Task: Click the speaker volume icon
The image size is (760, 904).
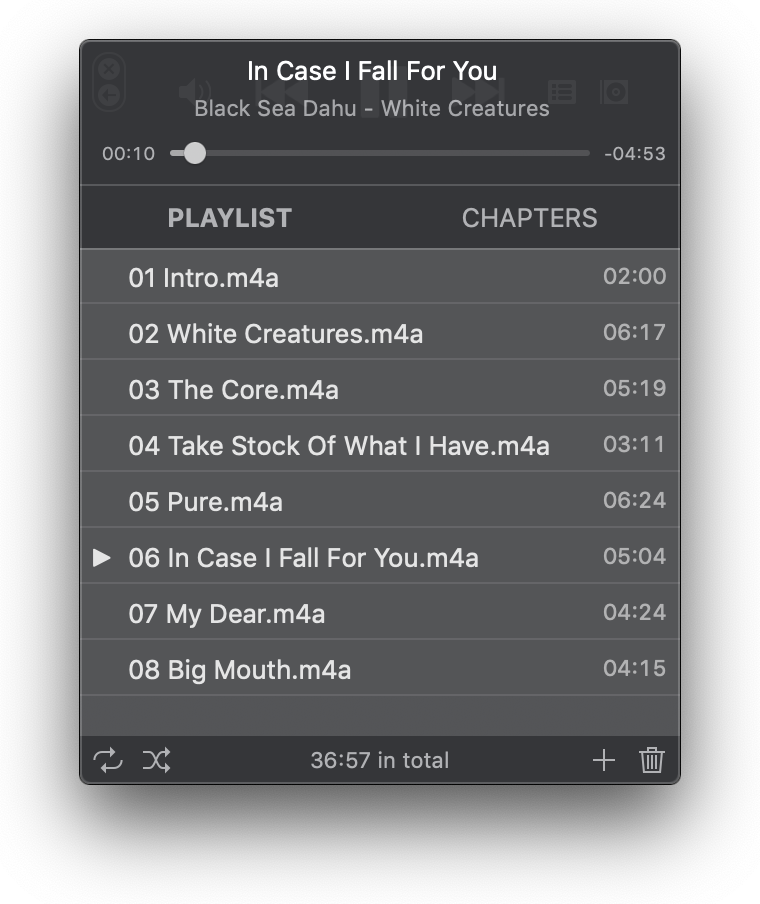Action: pos(193,93)
